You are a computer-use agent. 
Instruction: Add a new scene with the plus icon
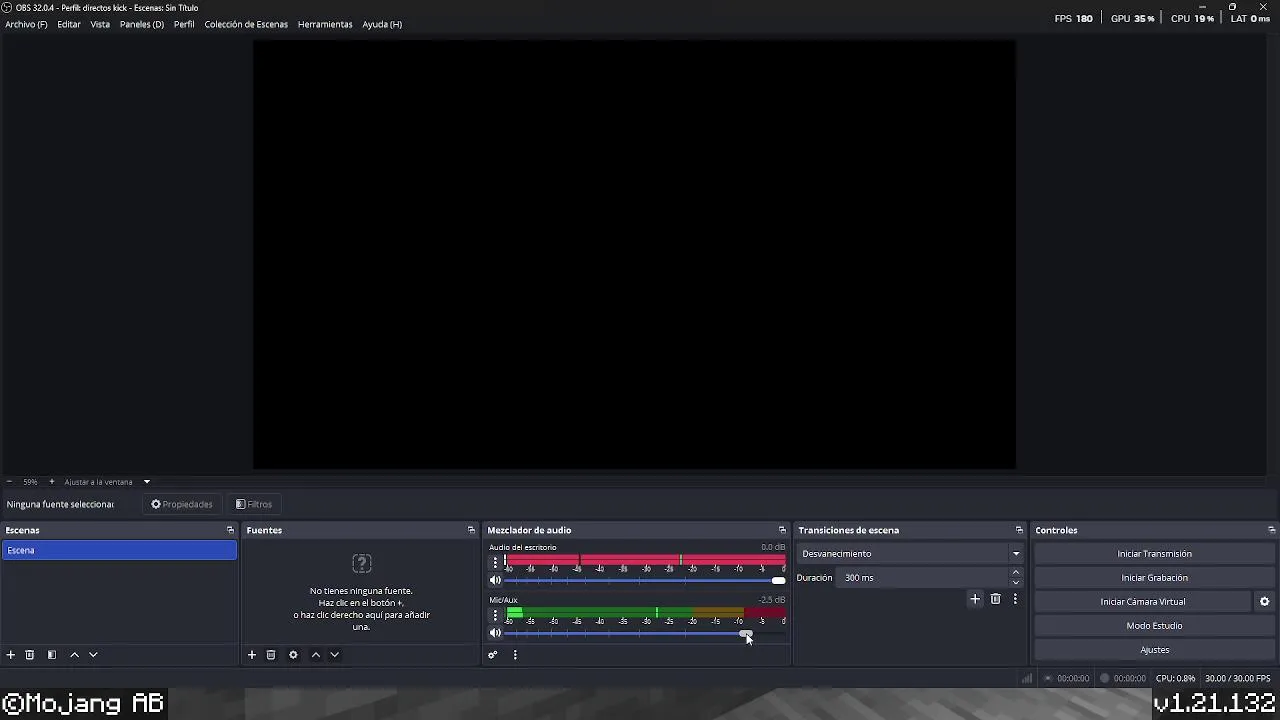click(x=11, y=655)
